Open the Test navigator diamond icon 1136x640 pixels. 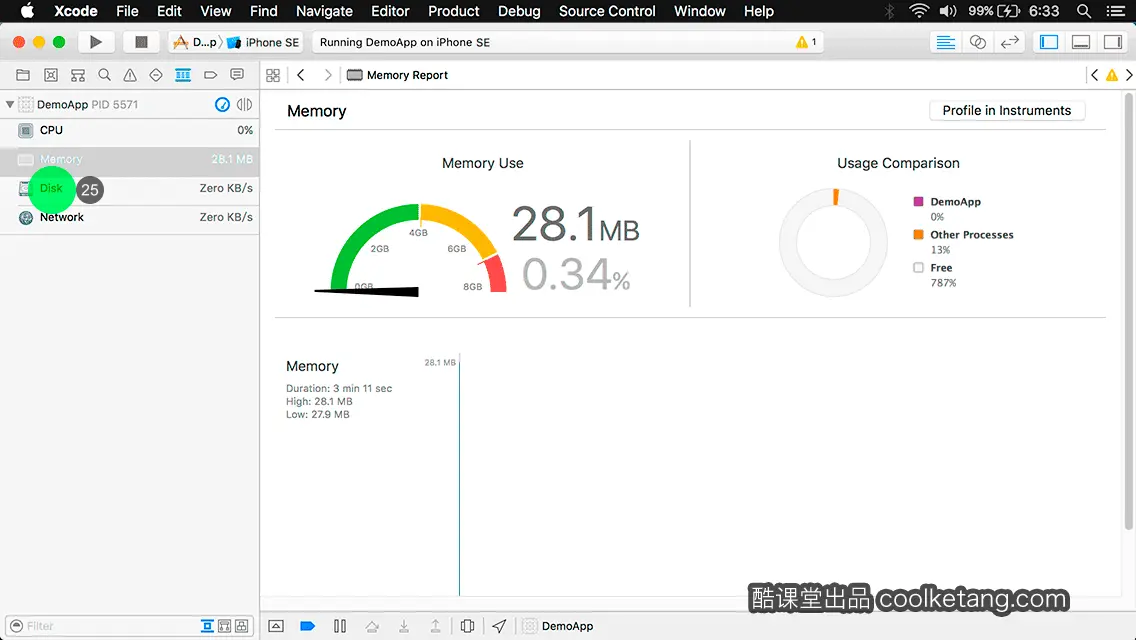click(156, 75)
